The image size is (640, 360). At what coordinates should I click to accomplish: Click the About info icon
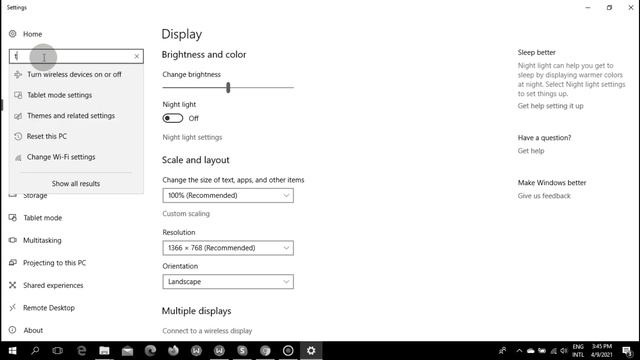point(13,330)
